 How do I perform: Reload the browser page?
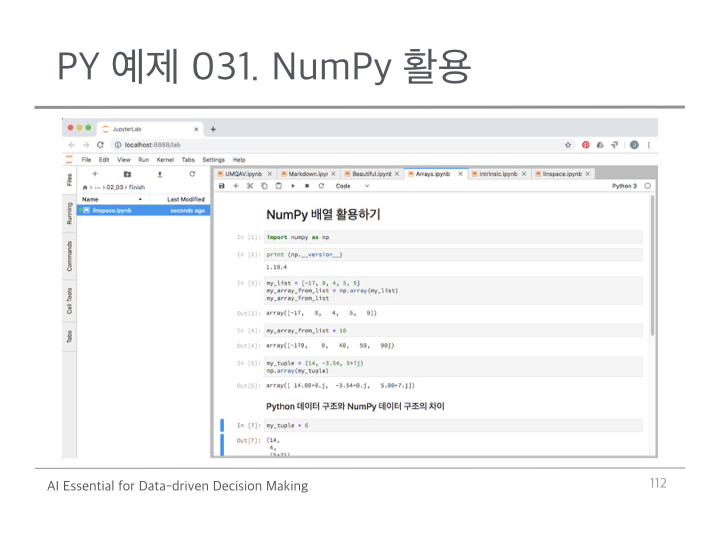coord(100,145)
